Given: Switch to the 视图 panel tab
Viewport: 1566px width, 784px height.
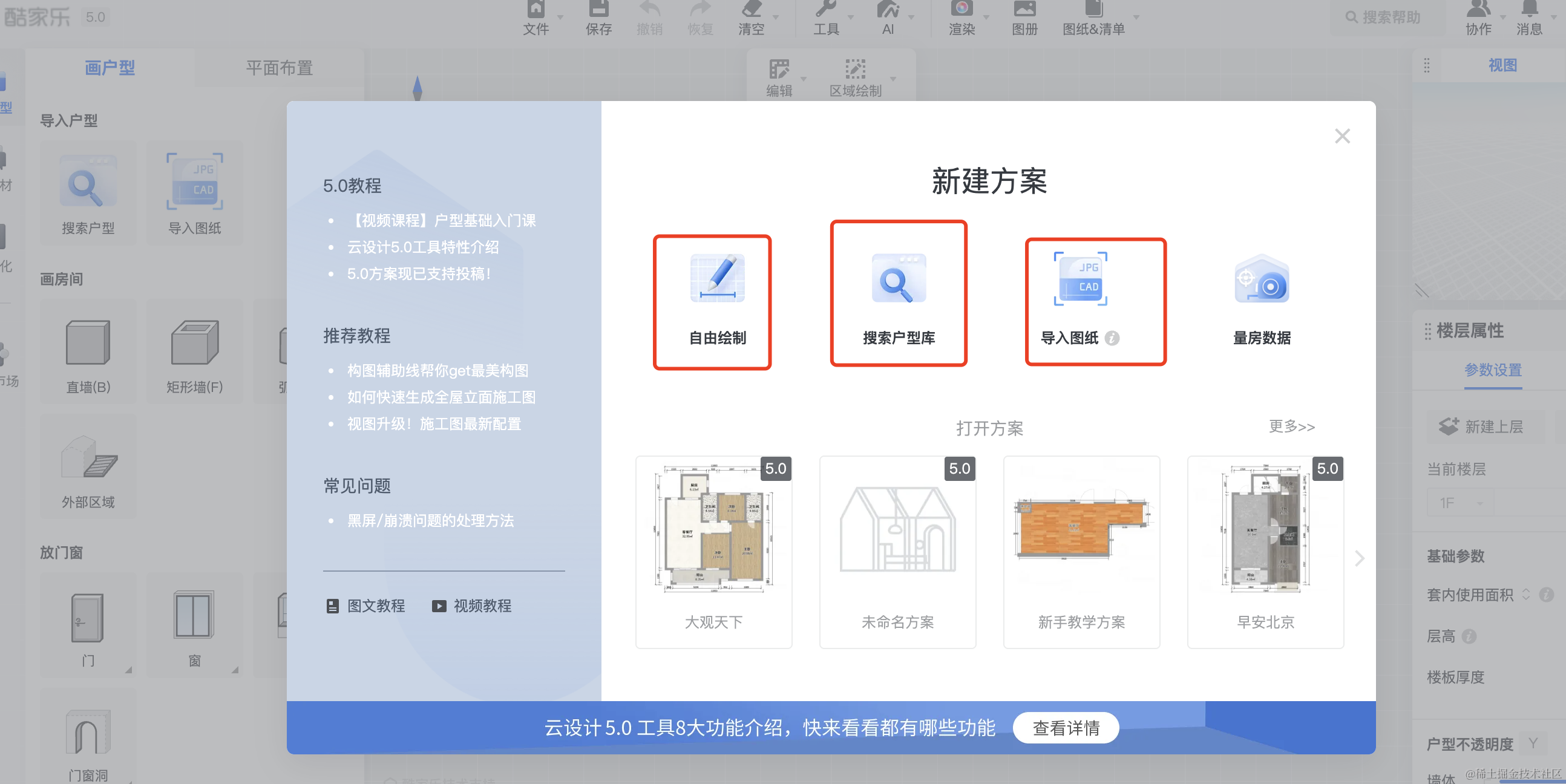Looking at the screenshot, I should tap(1502, 65).
